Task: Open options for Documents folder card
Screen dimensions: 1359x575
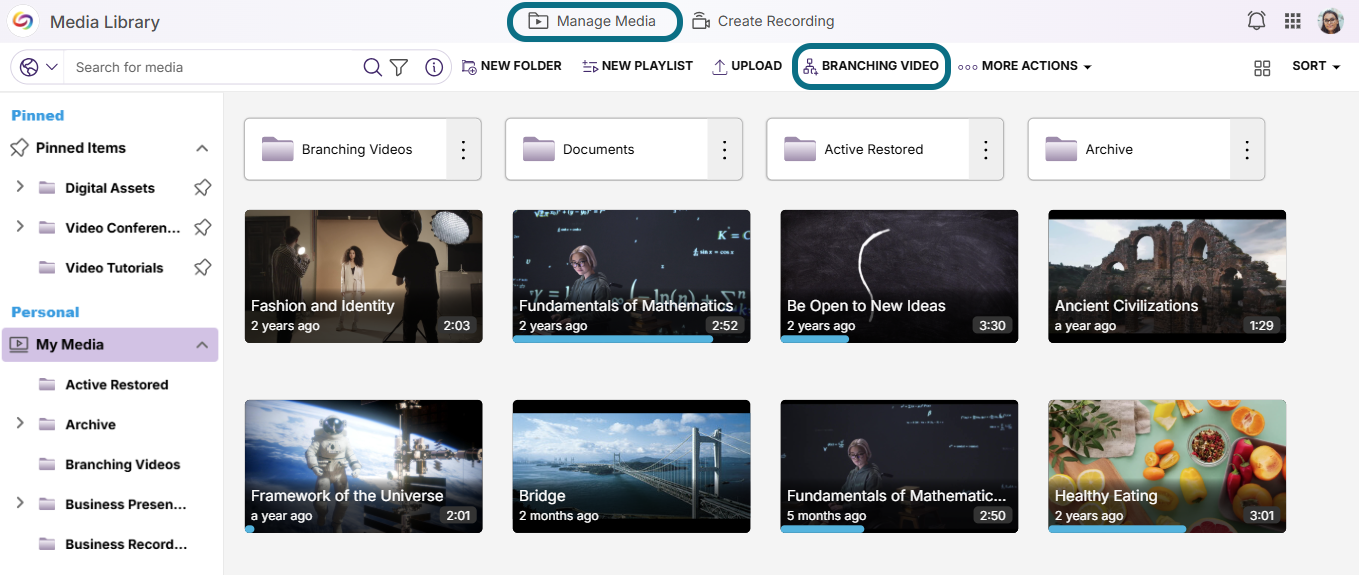Action: click(724, 149)
